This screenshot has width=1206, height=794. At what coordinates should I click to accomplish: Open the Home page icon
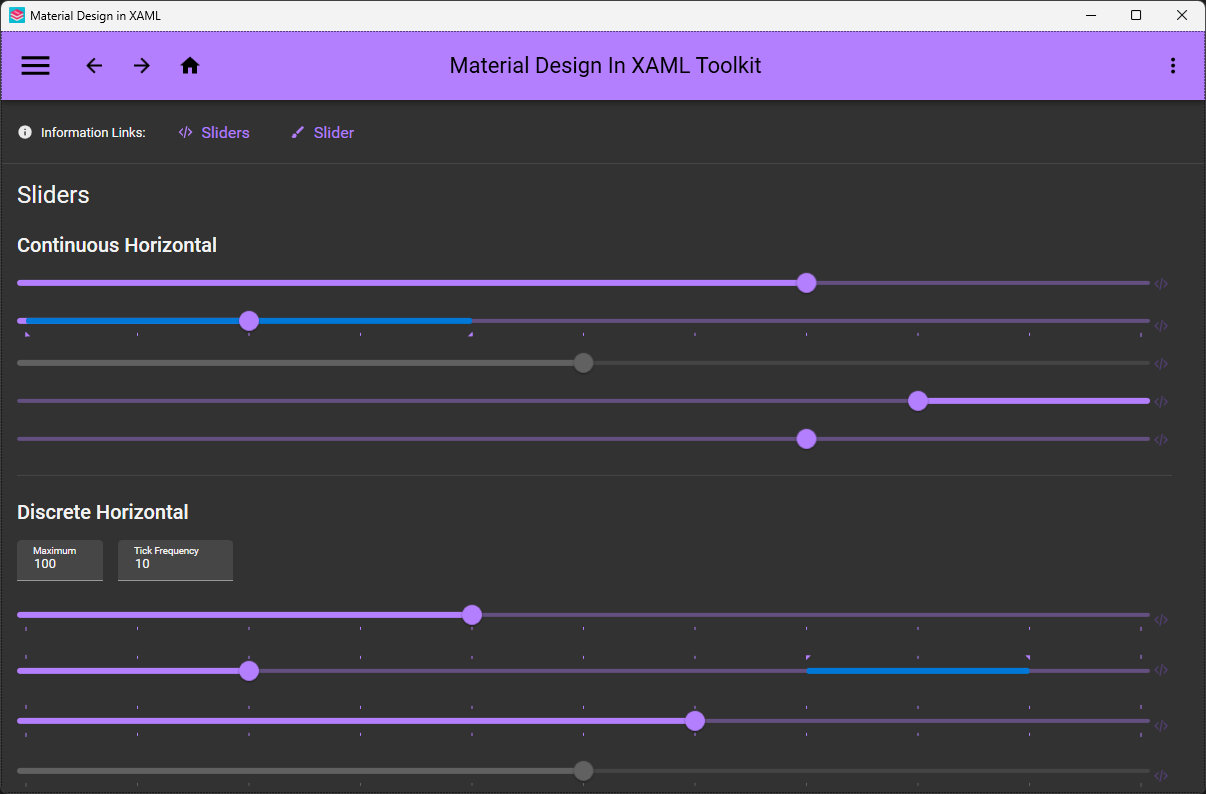tap(190, 66)
